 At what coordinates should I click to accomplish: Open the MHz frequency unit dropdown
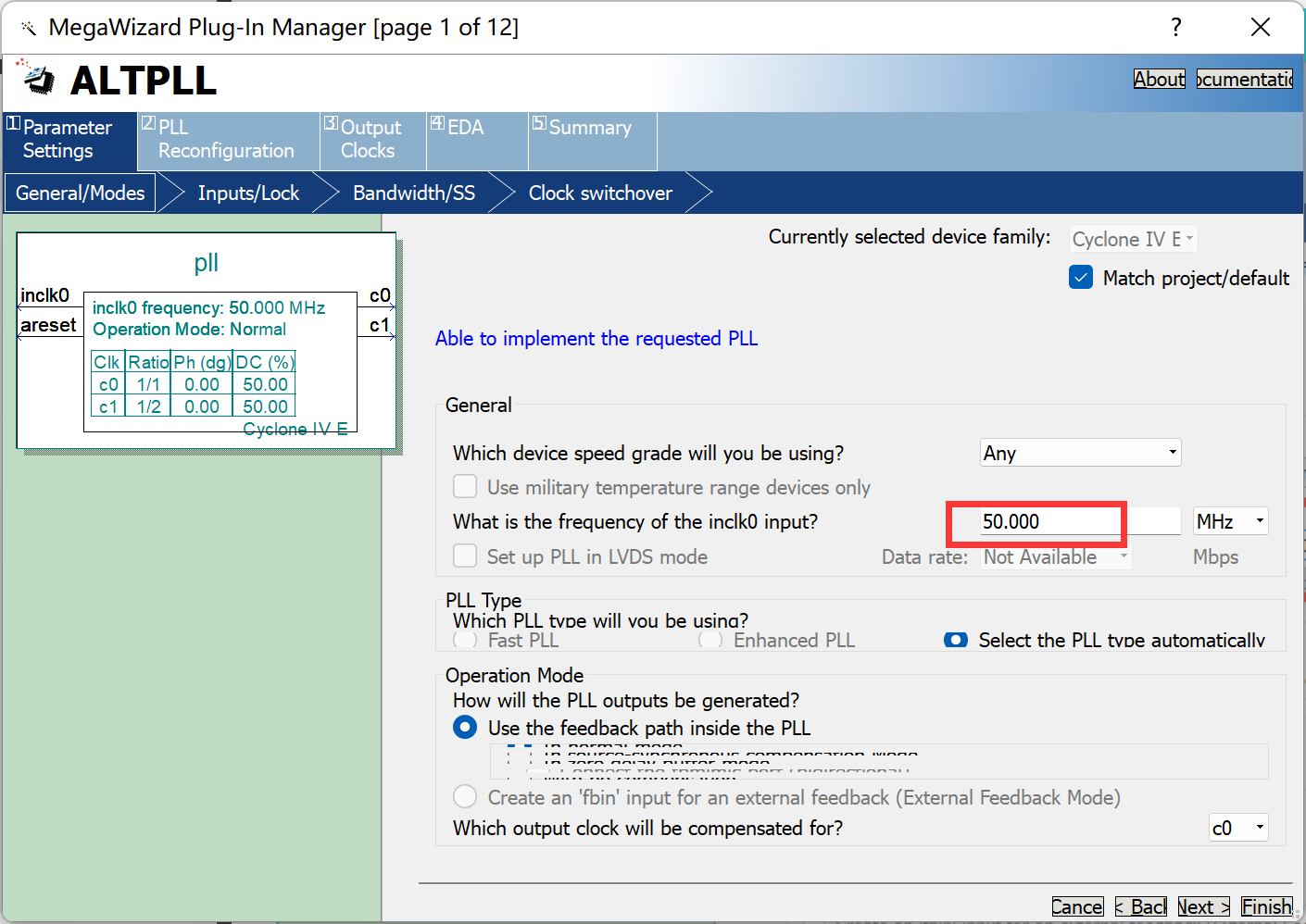click(x=1230, y=521)
